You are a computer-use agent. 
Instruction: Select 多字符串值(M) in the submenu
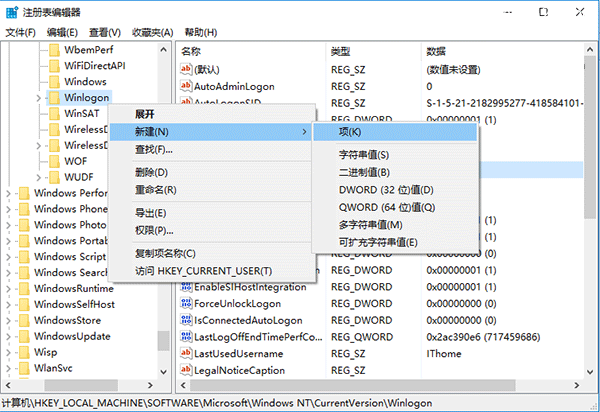pyautogui.click(x=395, y=225)
